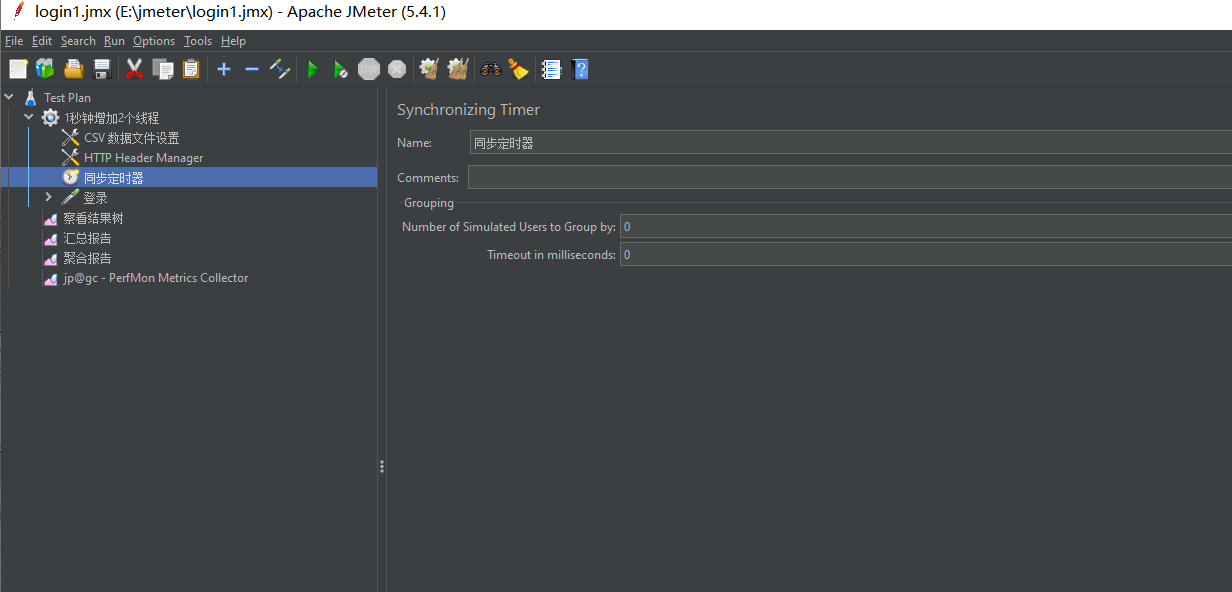This screenshot has width=1232, height=592.
Task: Collapse the Test Plan tree node
Action: pyautogui.click(x=9, y=97)
